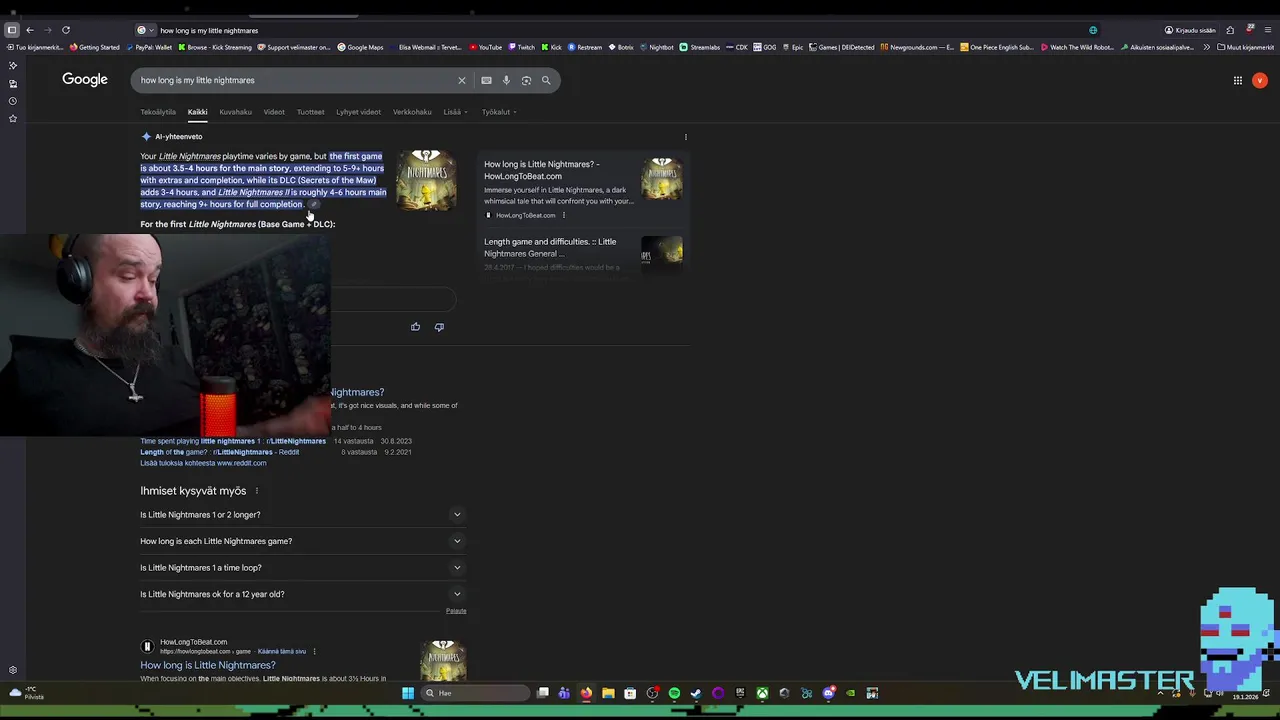The image size is (1280, 720).
Task: Open 'Time spent playing little nightmares 1' Reddit link
Action: pyautogui.click(x=233, y=441)
